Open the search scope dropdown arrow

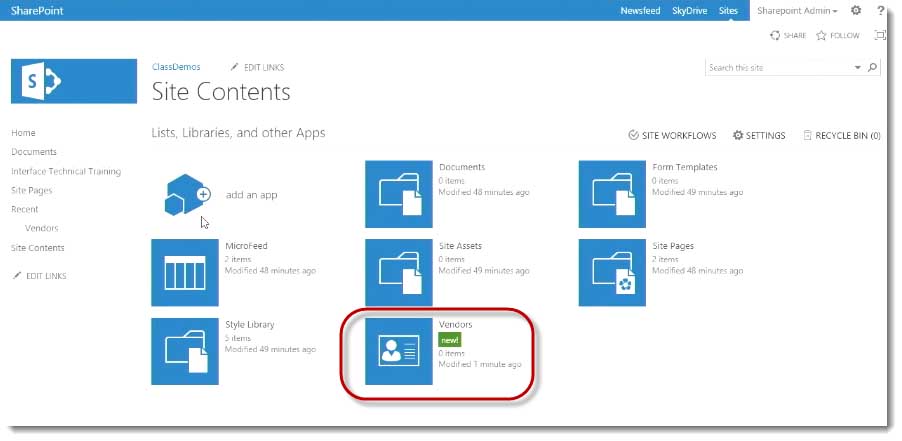pos(858,67)
